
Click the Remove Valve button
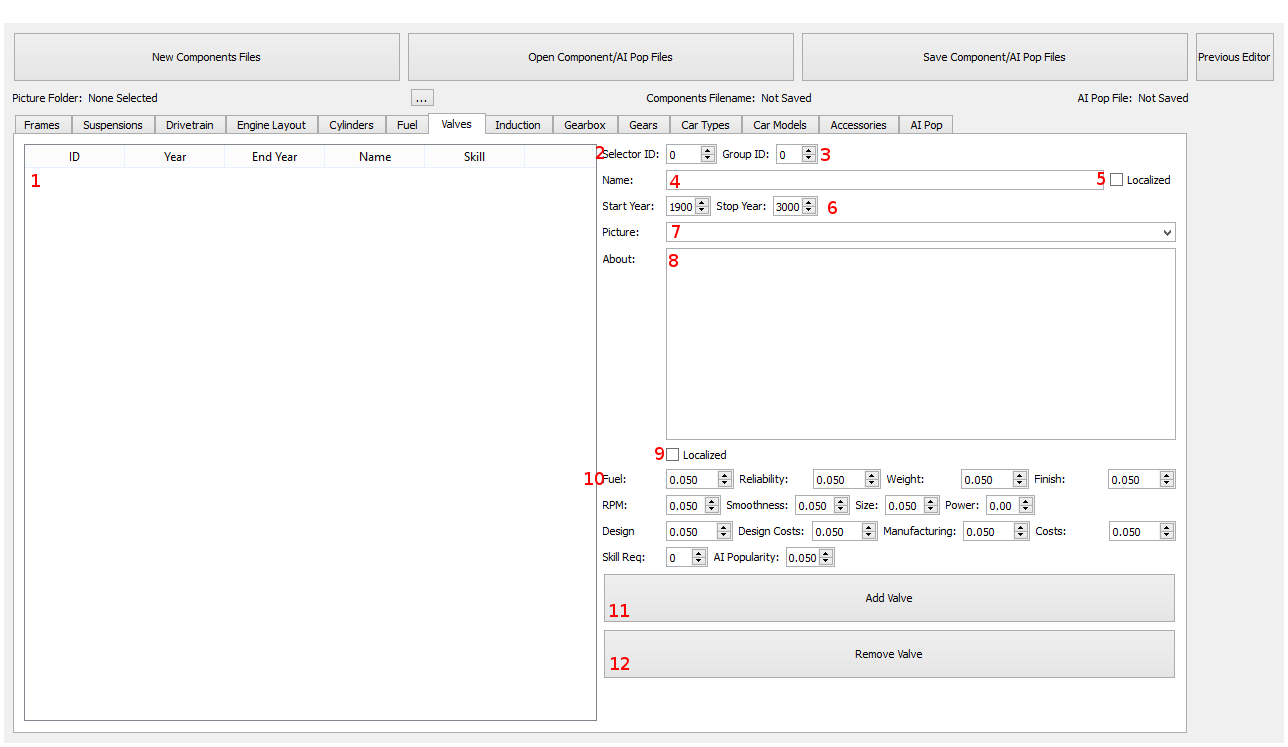pos(888,654)
